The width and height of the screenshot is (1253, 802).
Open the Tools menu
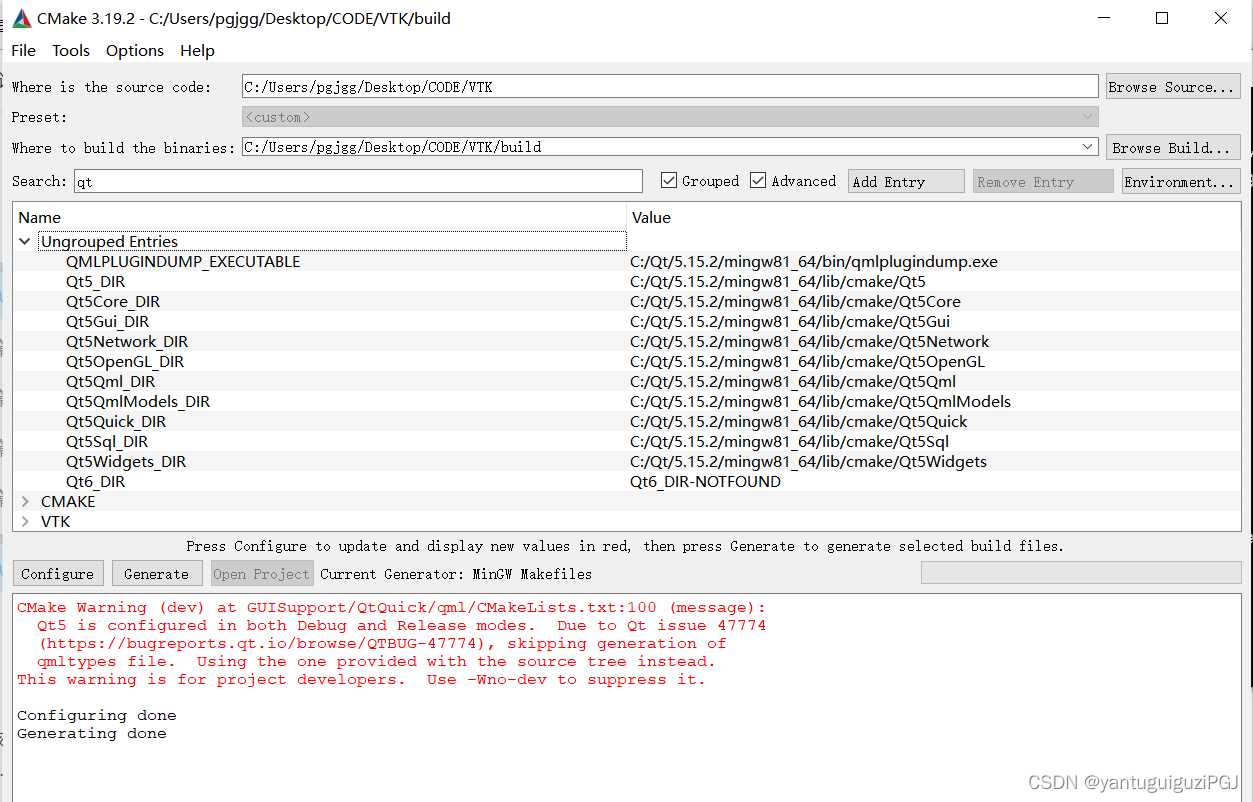pos(70,50)
